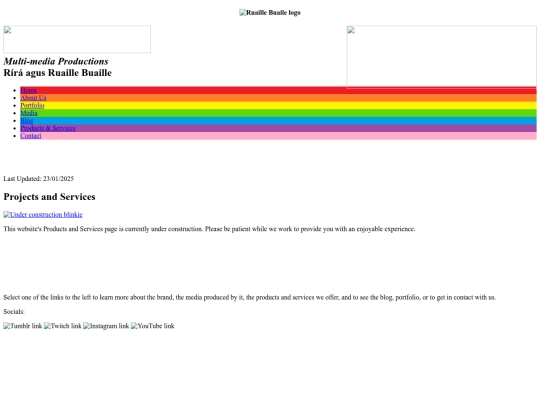Screen dimensions: 540x405
Task: Click the Last Updated: 23/01/2025 text
Action: click(39, 179)
